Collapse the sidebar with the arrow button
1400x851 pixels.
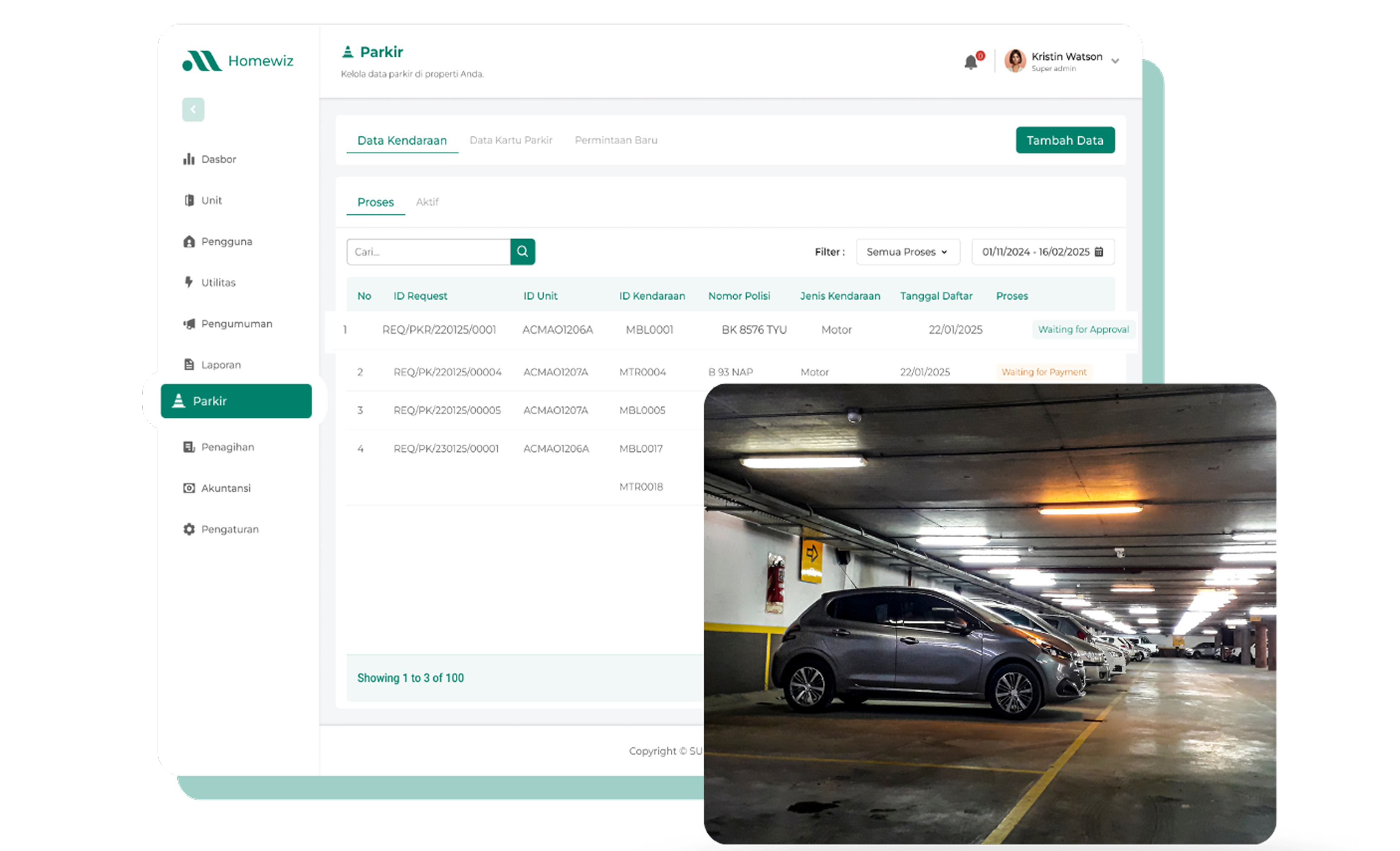[193, 109]
